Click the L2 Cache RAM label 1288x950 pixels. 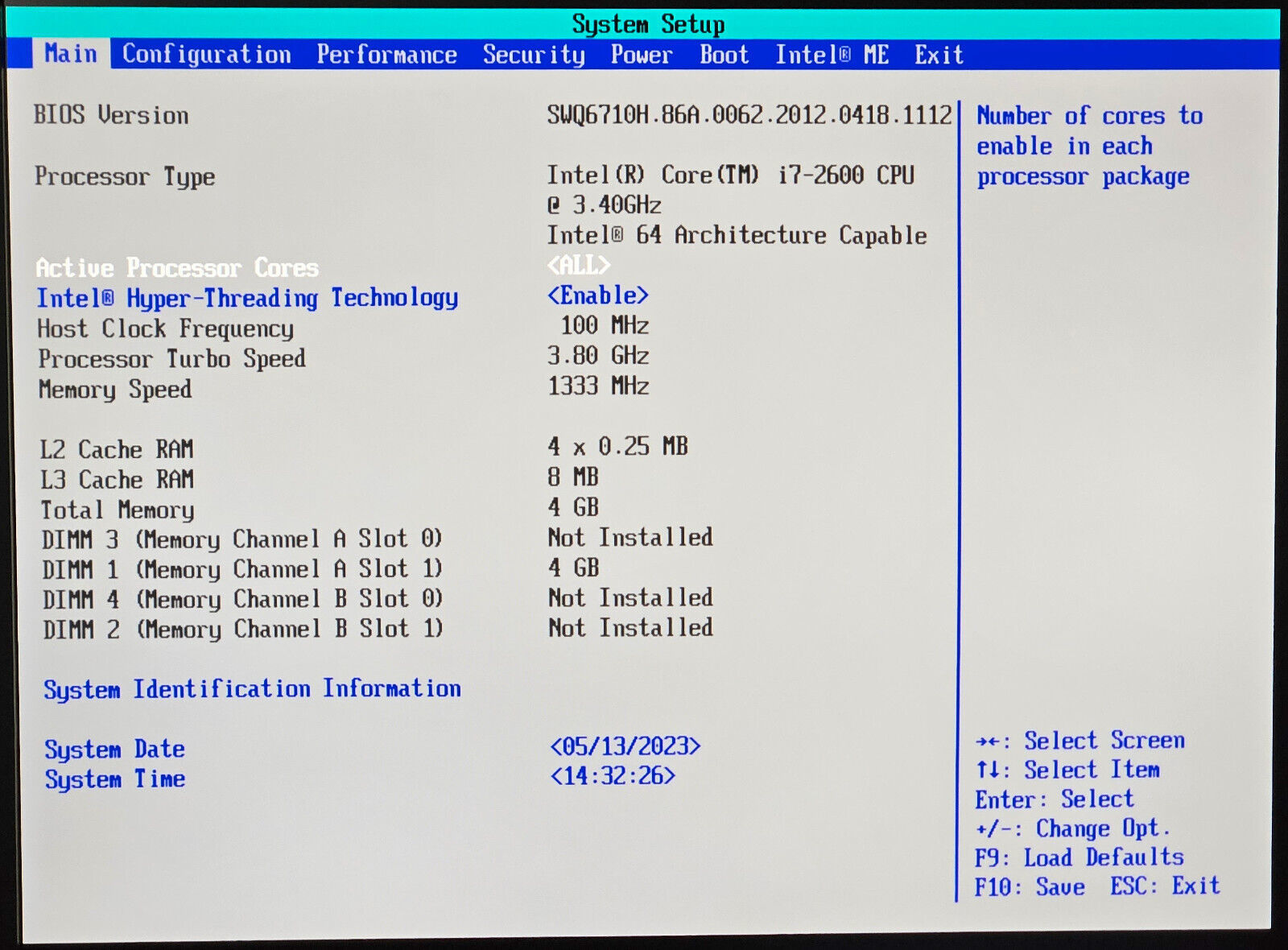pos(117,449)
